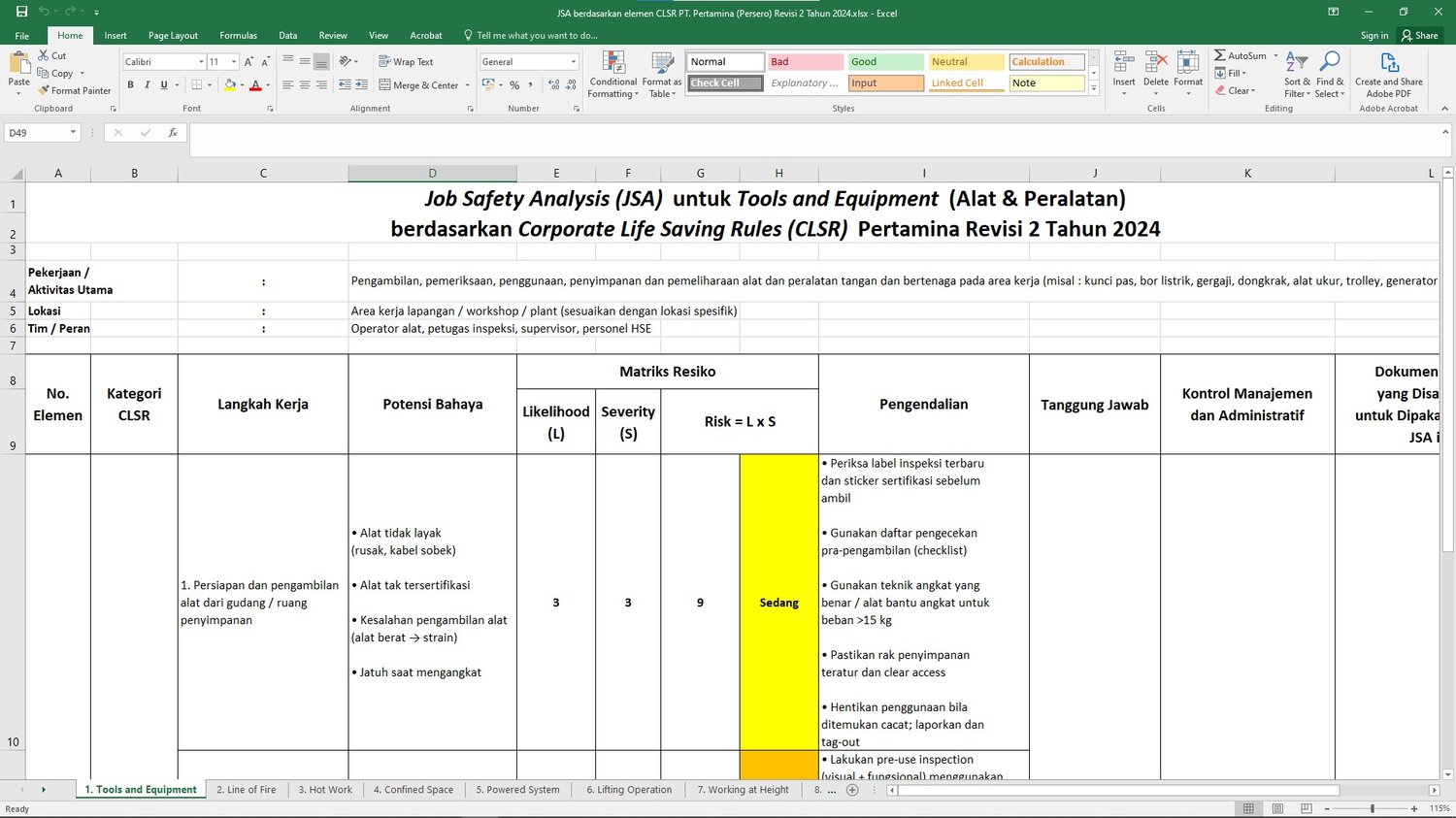Image resolution: width=1456 pixels, height=818 pixels.
Task: Apply the 'Check Cell' cell style
Action: tap(726, 83)
